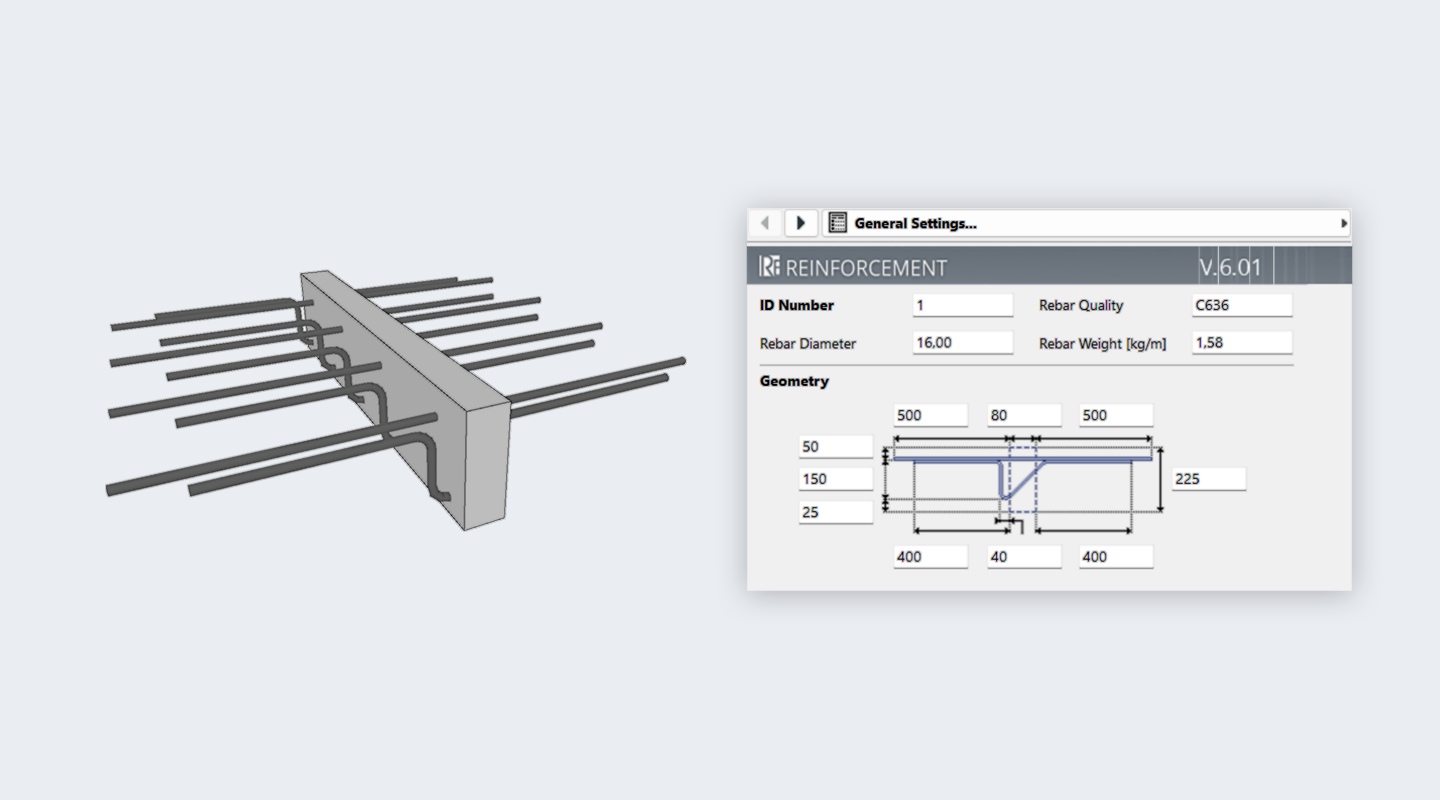The image size is (1440, 800).
Task: Click the 50 geometry field
Action: [836, 447]
